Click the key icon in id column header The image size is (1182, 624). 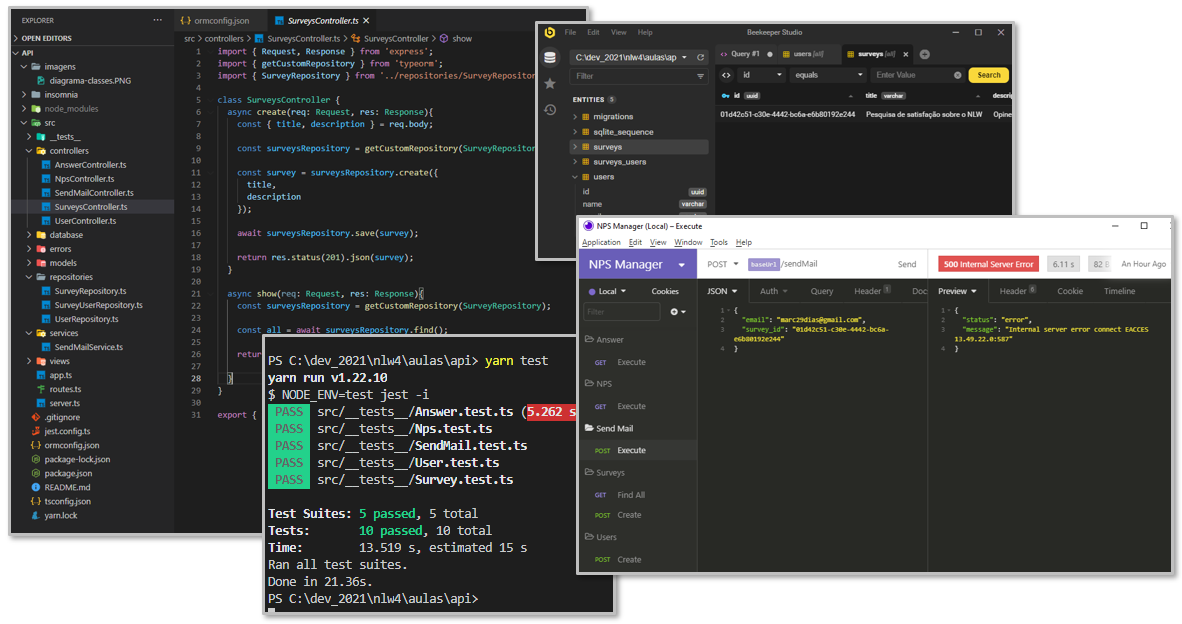point(725,96)
